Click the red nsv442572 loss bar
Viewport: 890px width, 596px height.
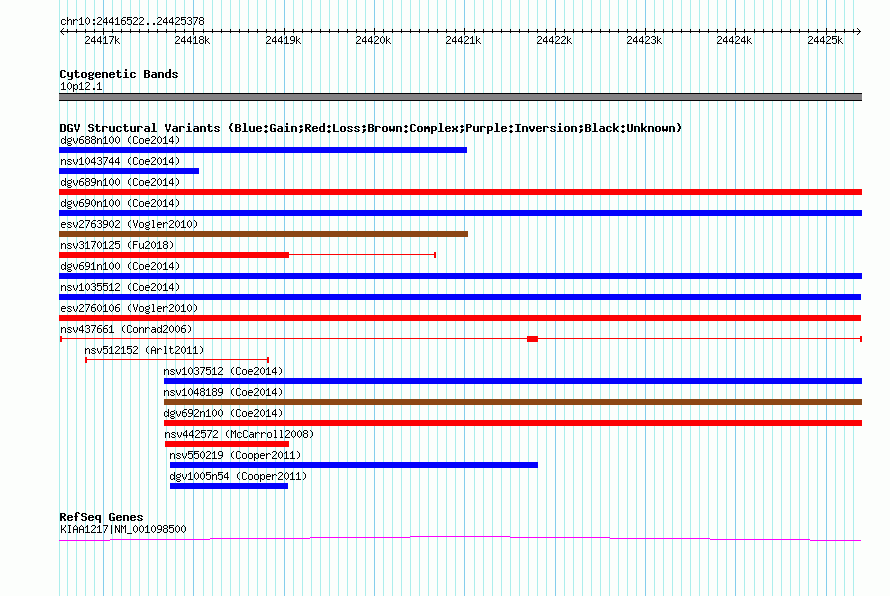pos(227,444)
